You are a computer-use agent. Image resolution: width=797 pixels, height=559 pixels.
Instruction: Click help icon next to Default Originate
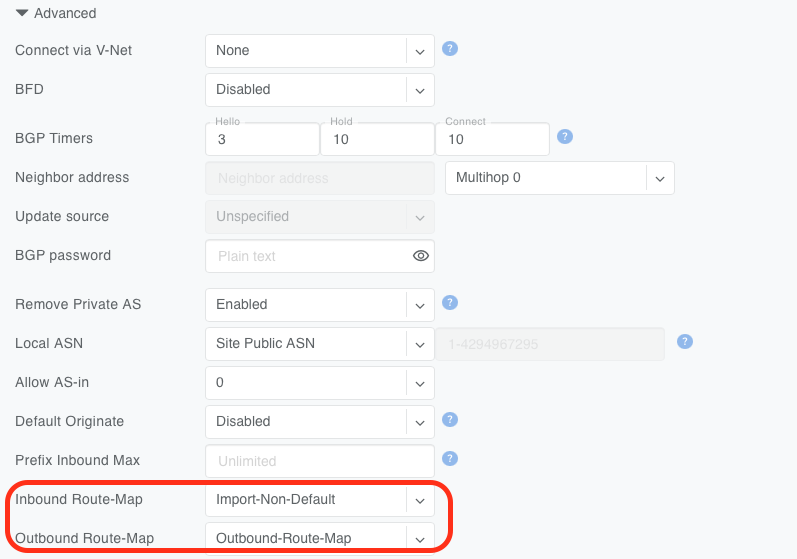coord(450,419)
